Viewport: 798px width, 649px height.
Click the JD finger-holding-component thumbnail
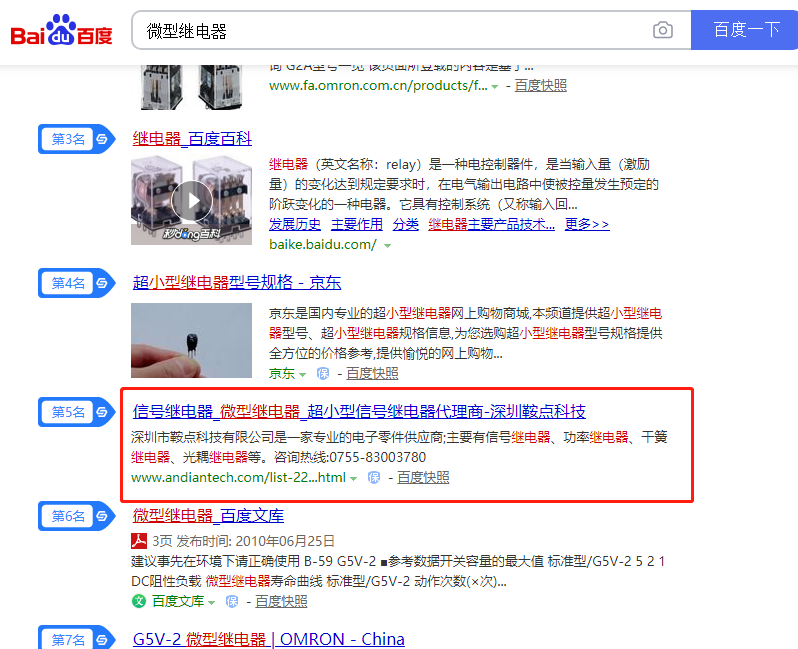[191, 341]
